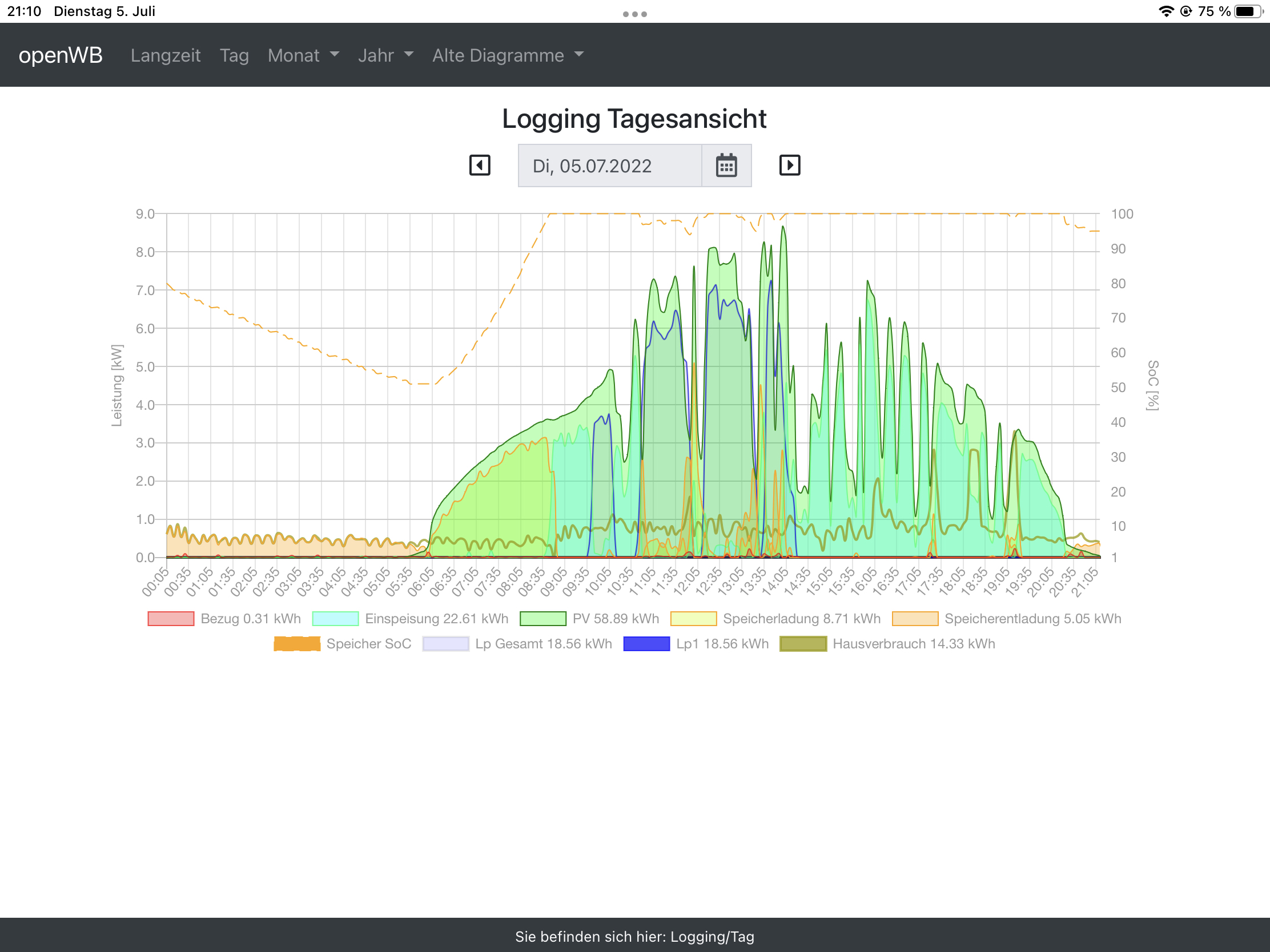Toggle the Speicher SoC legend item

tap(342, 644)
